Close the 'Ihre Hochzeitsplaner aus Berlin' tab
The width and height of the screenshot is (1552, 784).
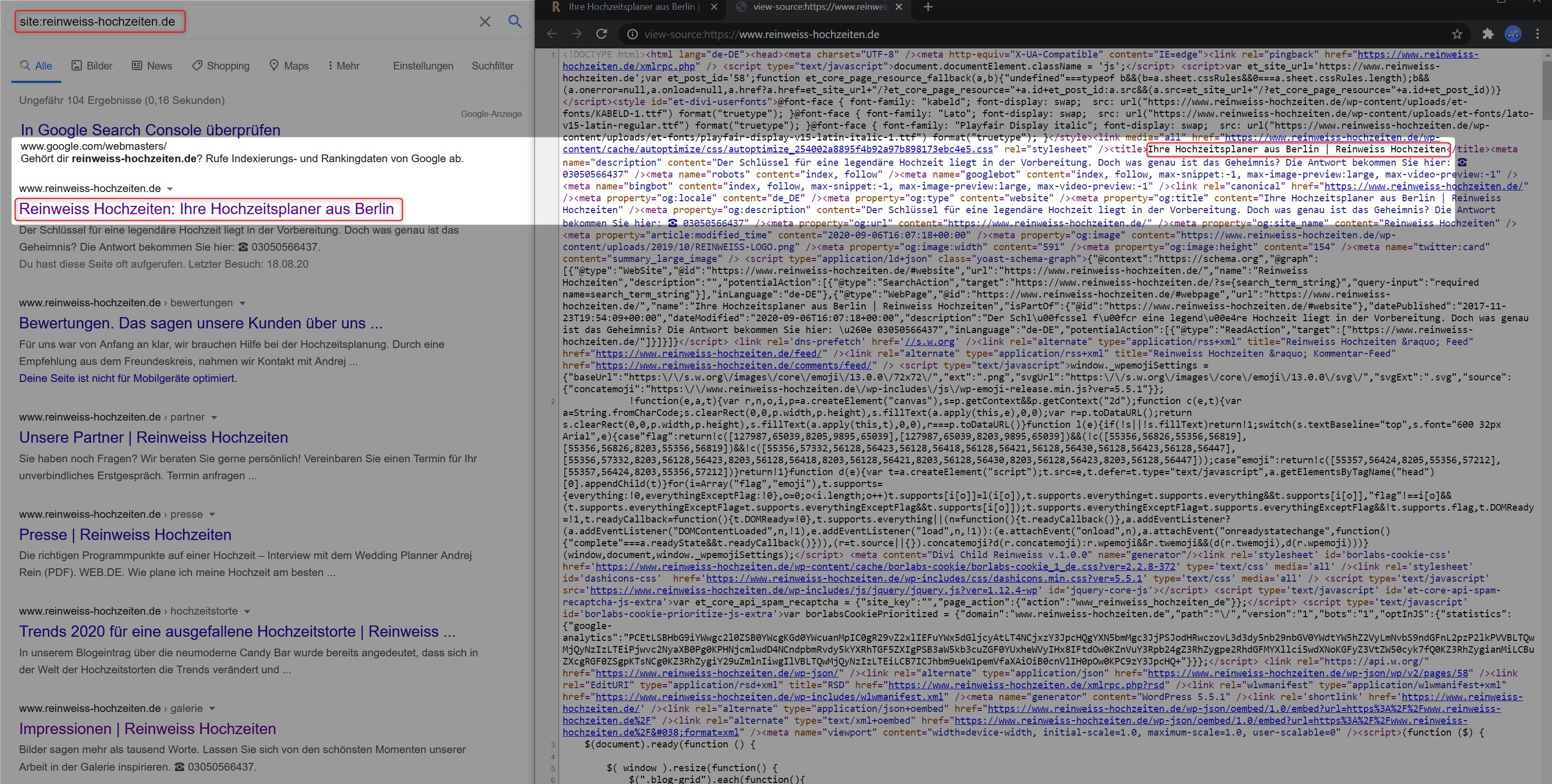coord(714,7)
